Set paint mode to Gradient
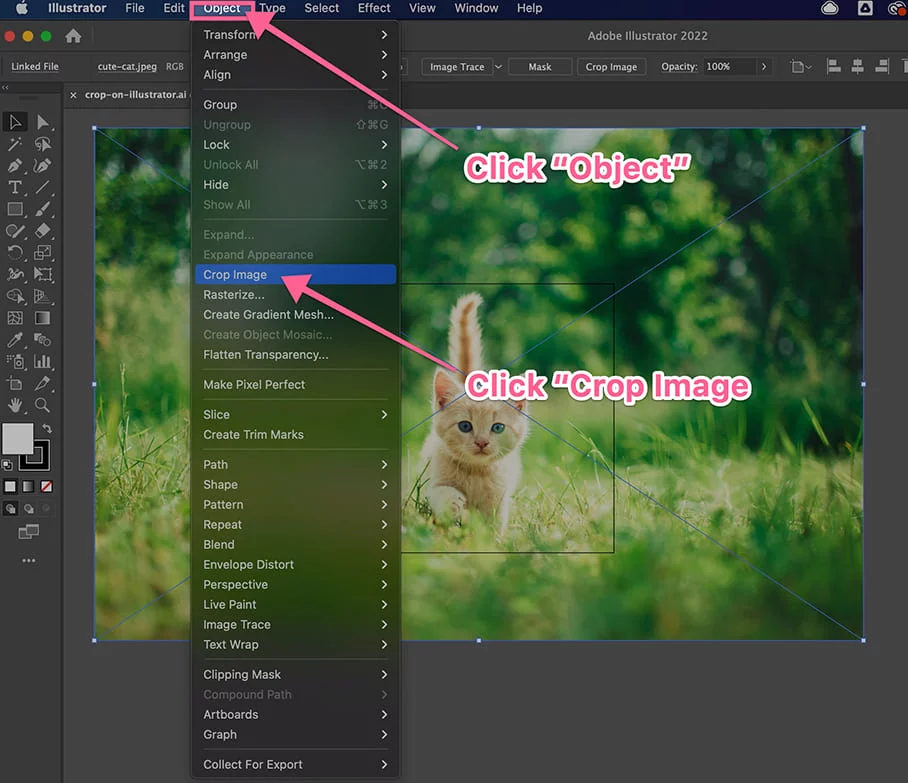This screenshot has height=783, width=908. click(28, 486)
